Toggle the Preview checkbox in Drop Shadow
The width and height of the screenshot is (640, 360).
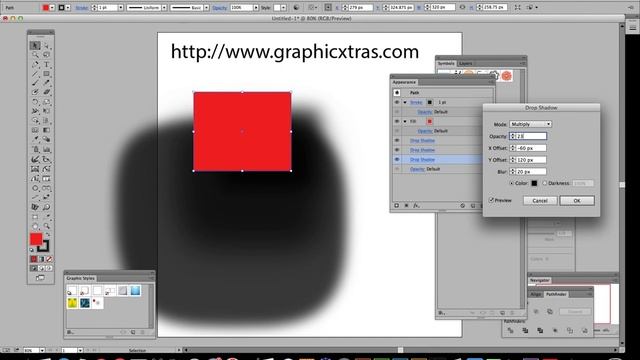pyautogui.click(x=491, y=200)
